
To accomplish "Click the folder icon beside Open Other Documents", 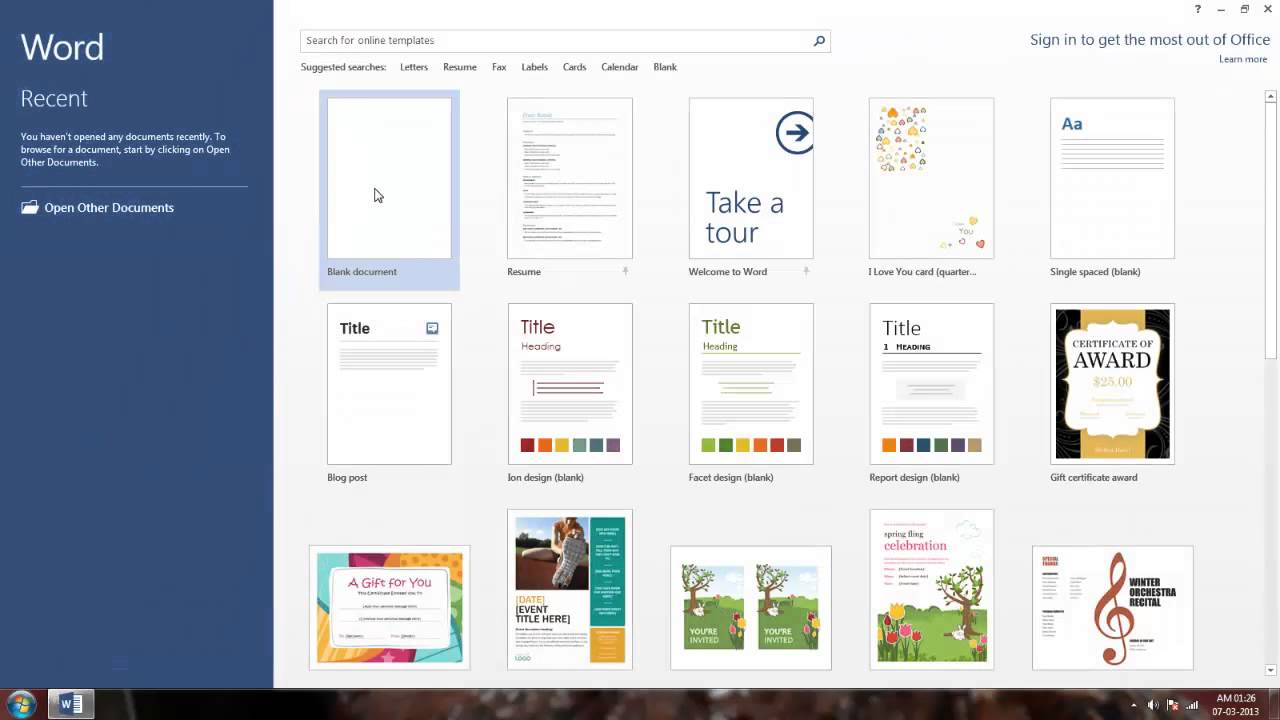I will point(30,208).
